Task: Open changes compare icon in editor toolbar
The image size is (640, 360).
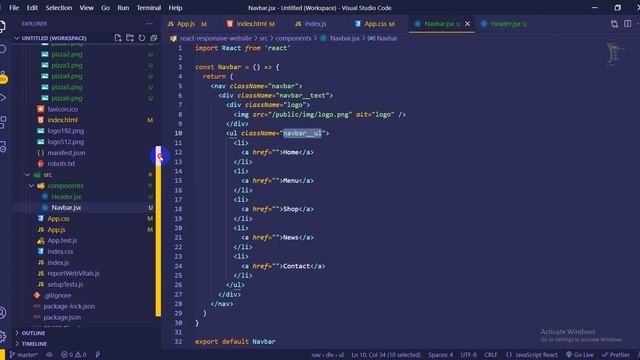Action: (x=614, y=24)
